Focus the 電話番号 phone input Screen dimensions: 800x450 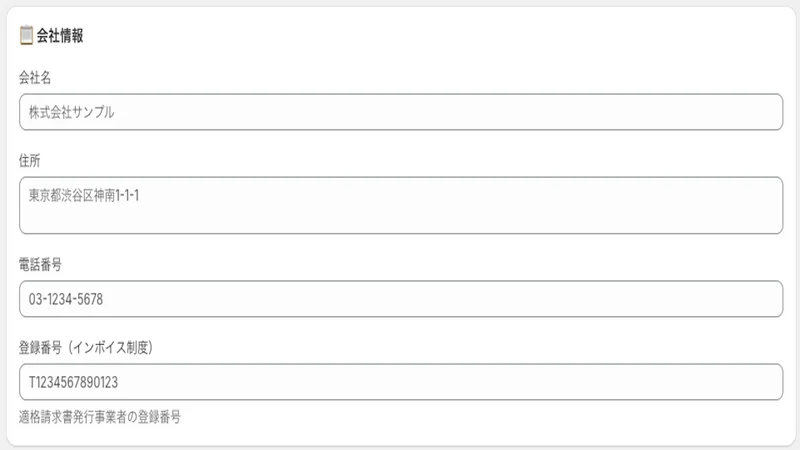[x=401, y=298]
